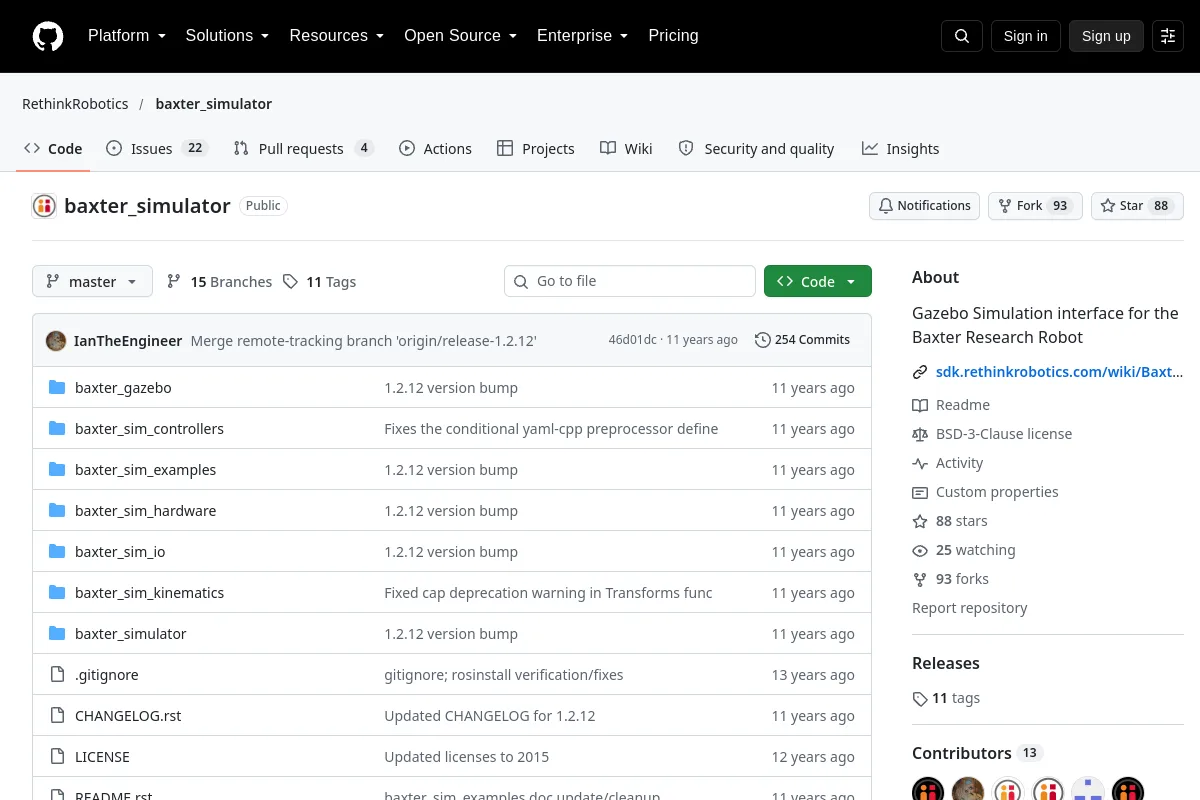Image resolution: width=1200 pixels, height=800 pixels.
Task: Click the license scales icon
Action: click(920, 434)
